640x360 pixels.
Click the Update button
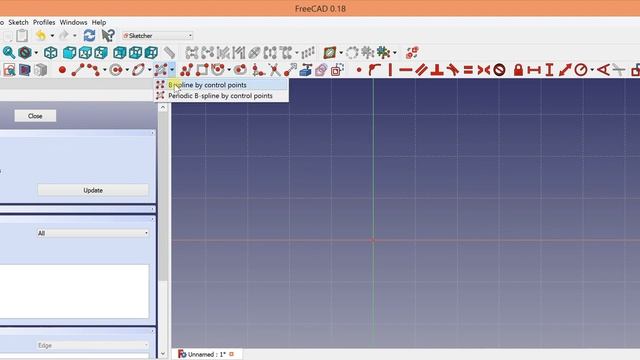tap(93, 190)
